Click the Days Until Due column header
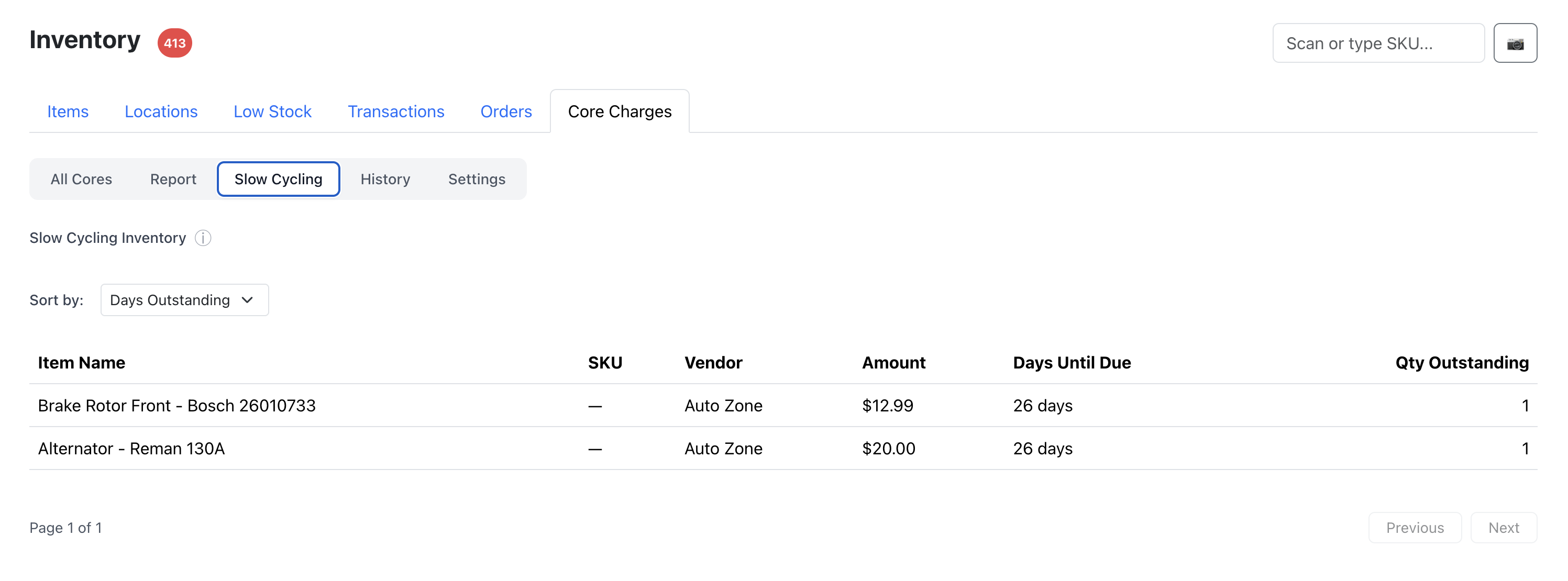The height and width of the screenshot is (581, 1568). point(1072,363)
